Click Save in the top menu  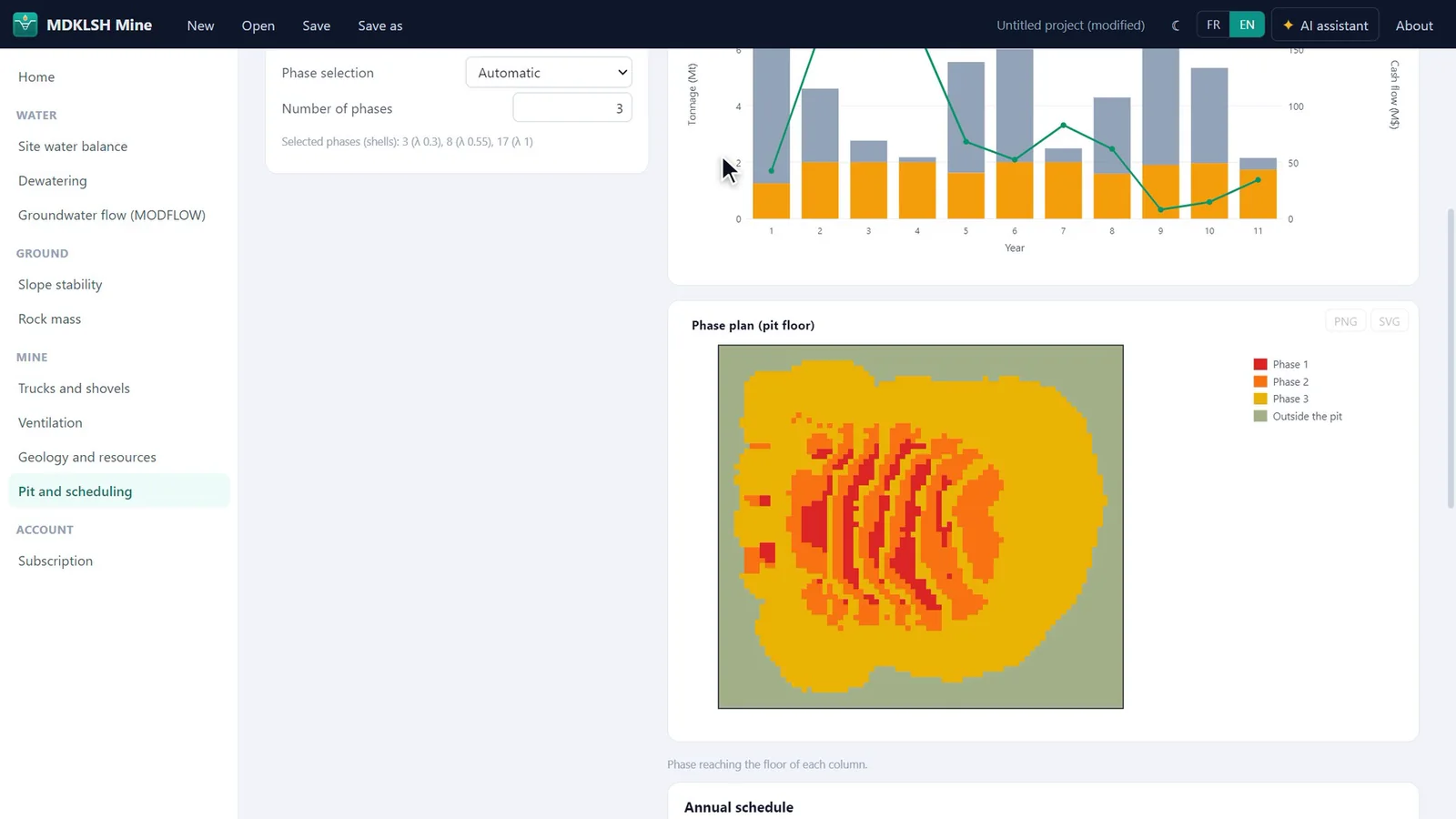tap(316, 25)
